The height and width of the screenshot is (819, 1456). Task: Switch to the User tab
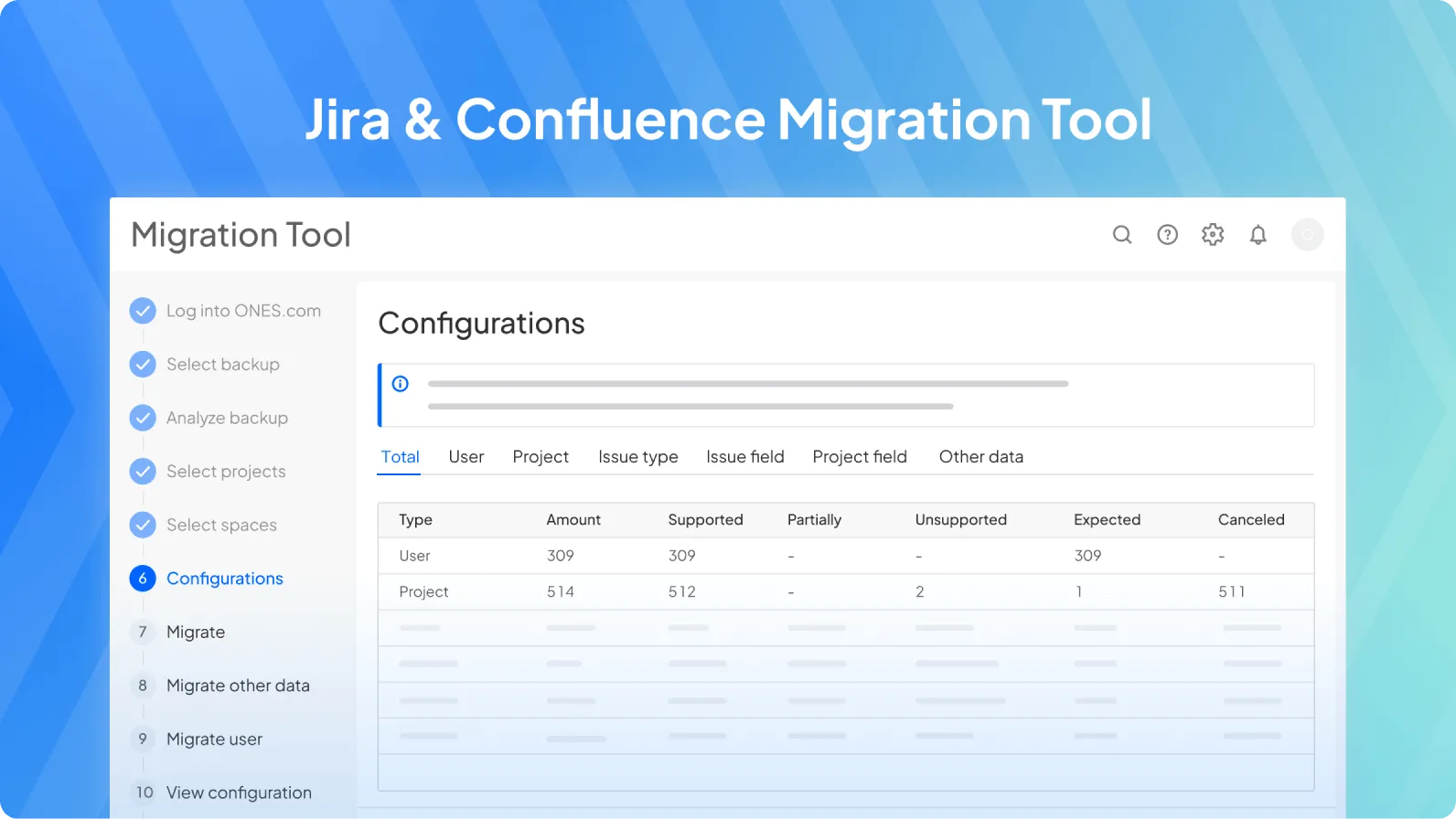[466, 457]
